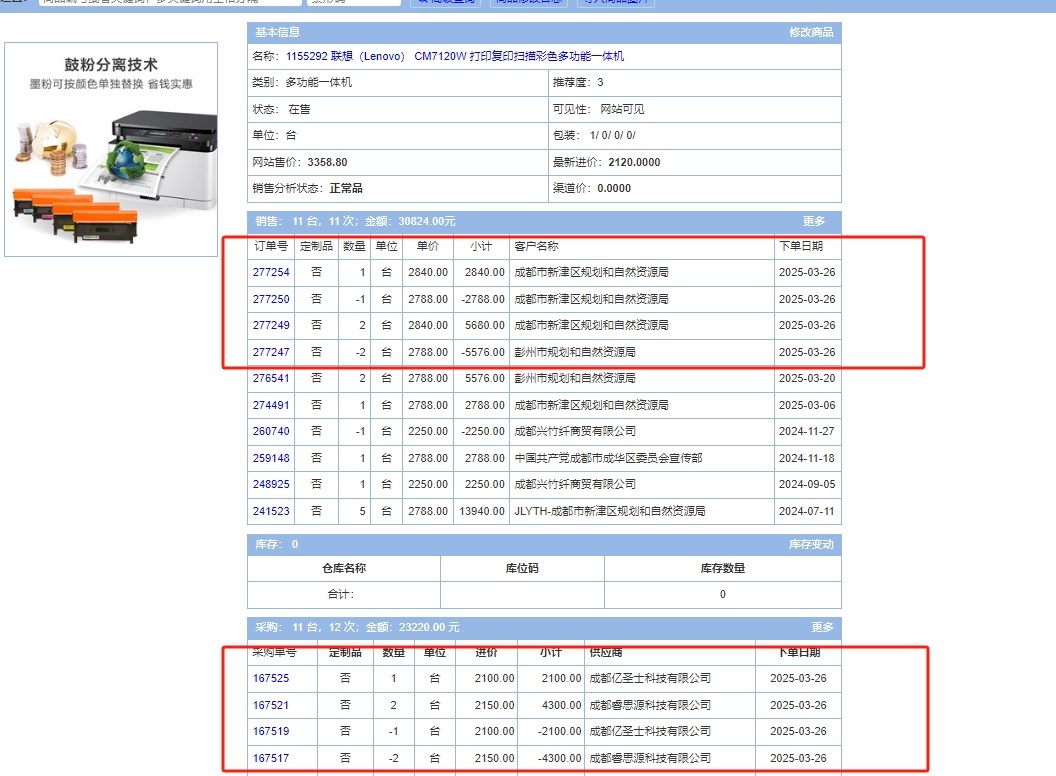Click the 订单号 column header in sales table

271,247
